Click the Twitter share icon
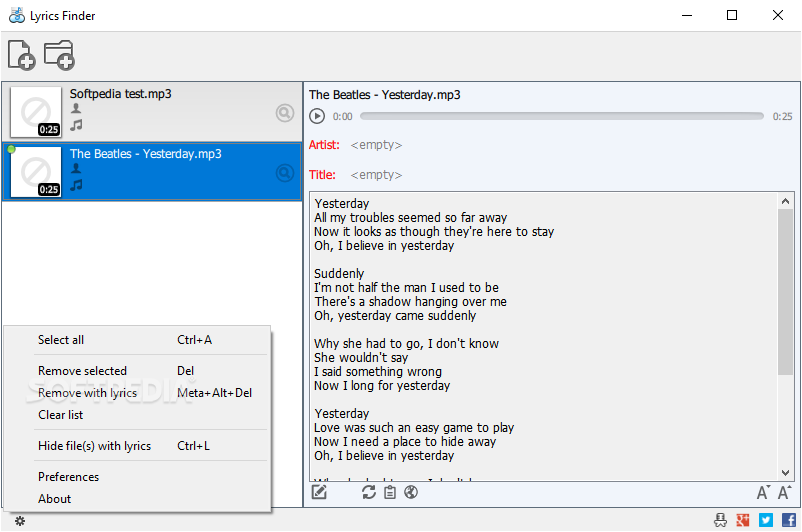This screenshot has width=802, height=532. [766, 520]
